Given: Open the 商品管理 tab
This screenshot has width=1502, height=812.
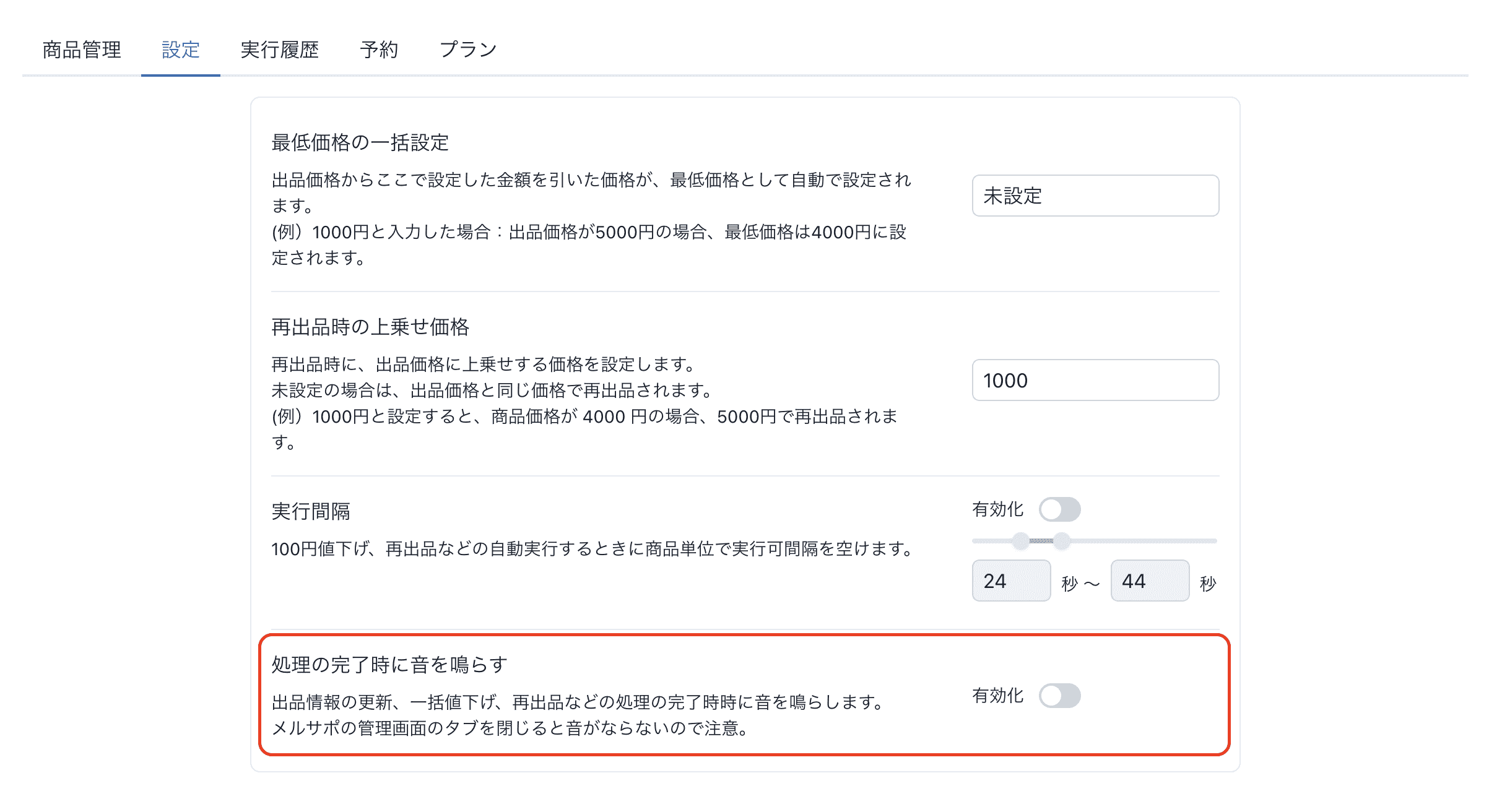Looking at the screenshot, I should click(x=82, y=50).
